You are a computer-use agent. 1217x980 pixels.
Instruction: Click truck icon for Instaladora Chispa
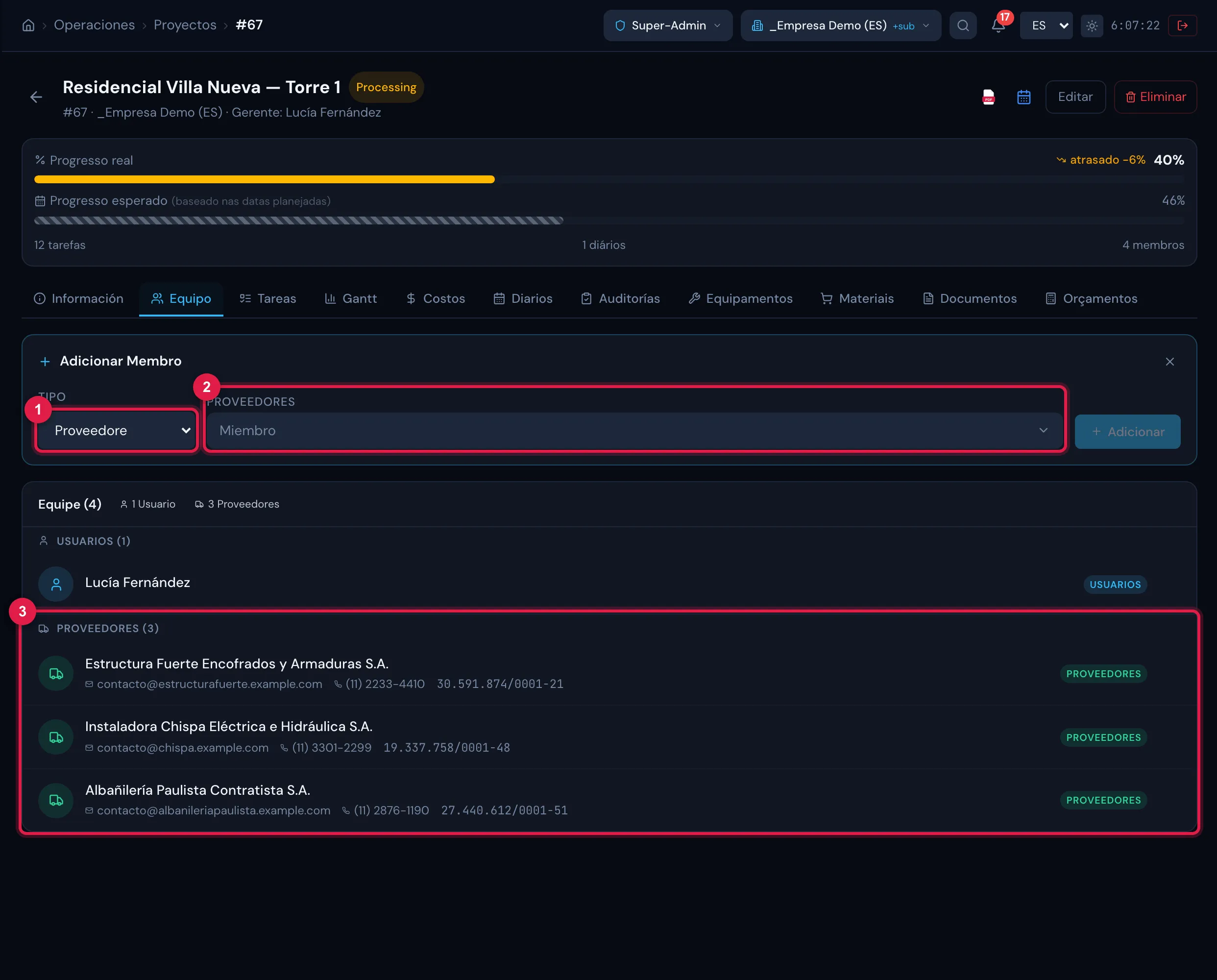(x=56, y=736)
